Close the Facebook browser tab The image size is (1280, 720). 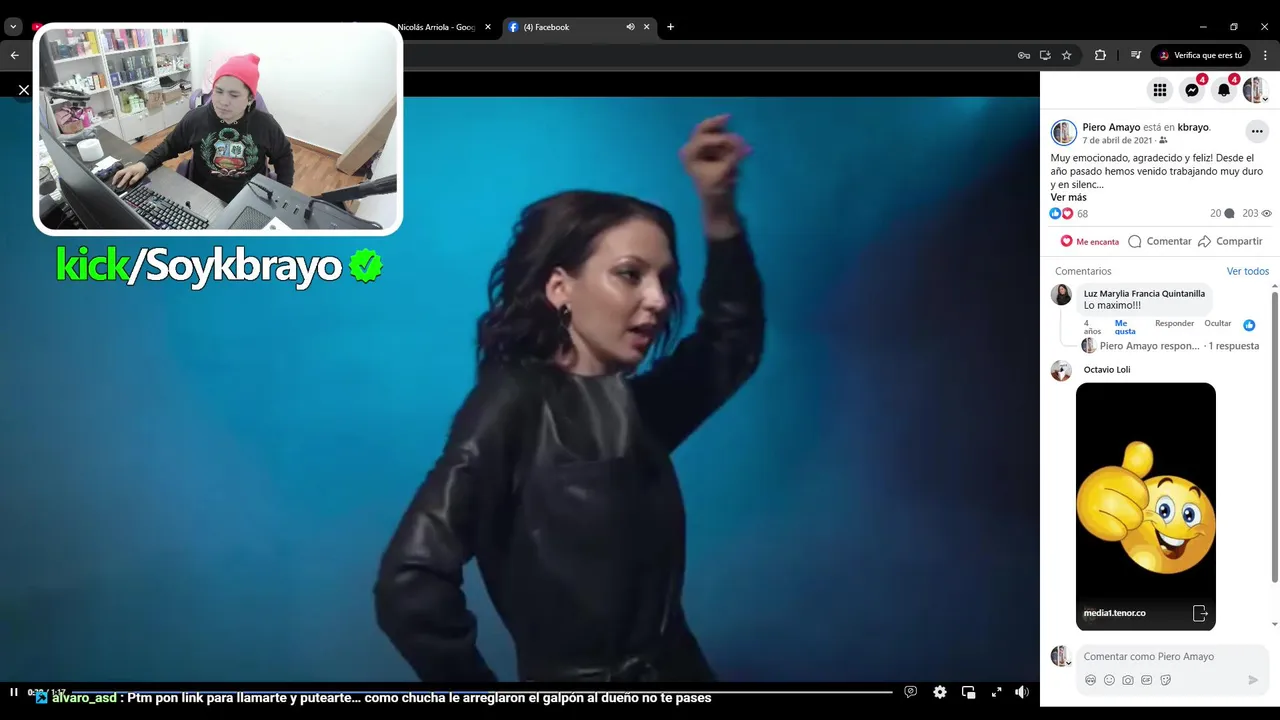point(647,27)
